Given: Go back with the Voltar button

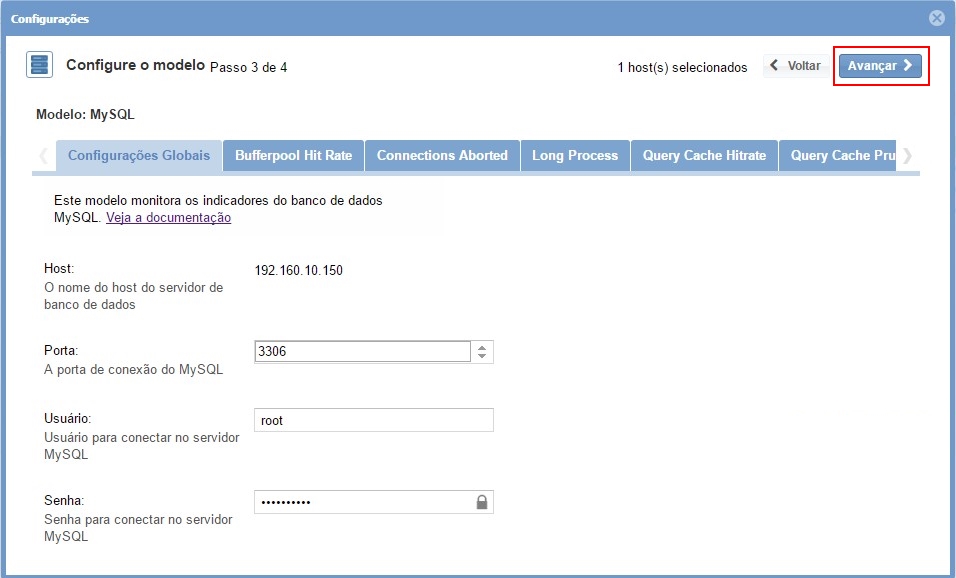Looking at the screenshot, I should point(796,66).
